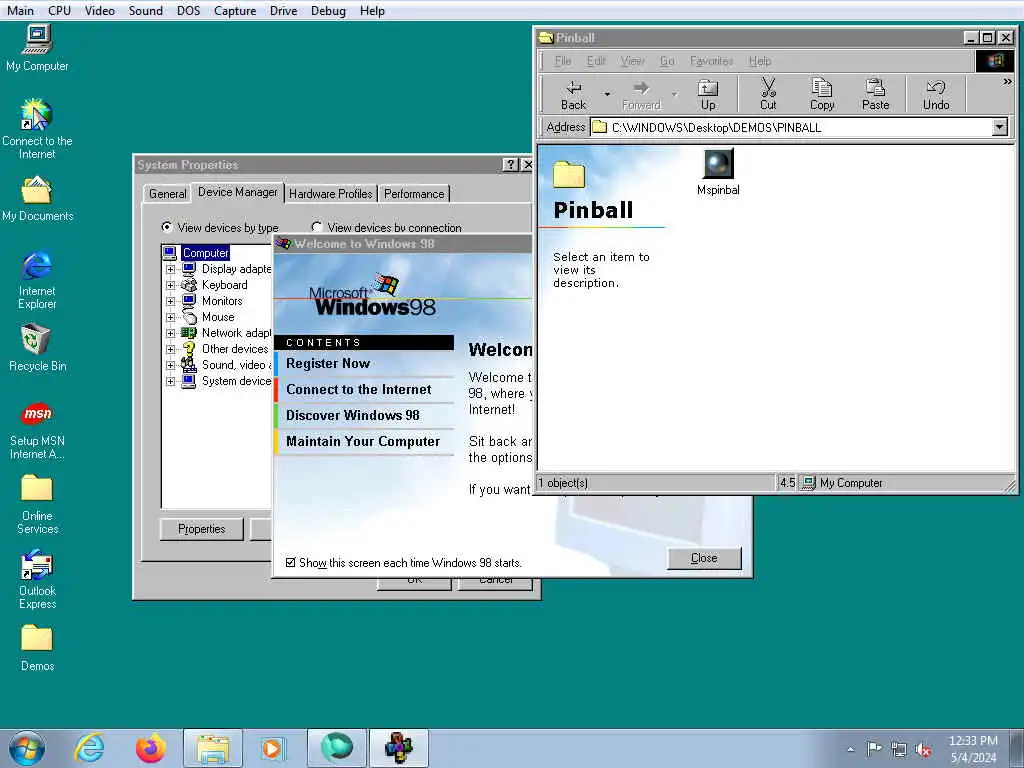Click Action Center flag tray icon

(874, 749)
